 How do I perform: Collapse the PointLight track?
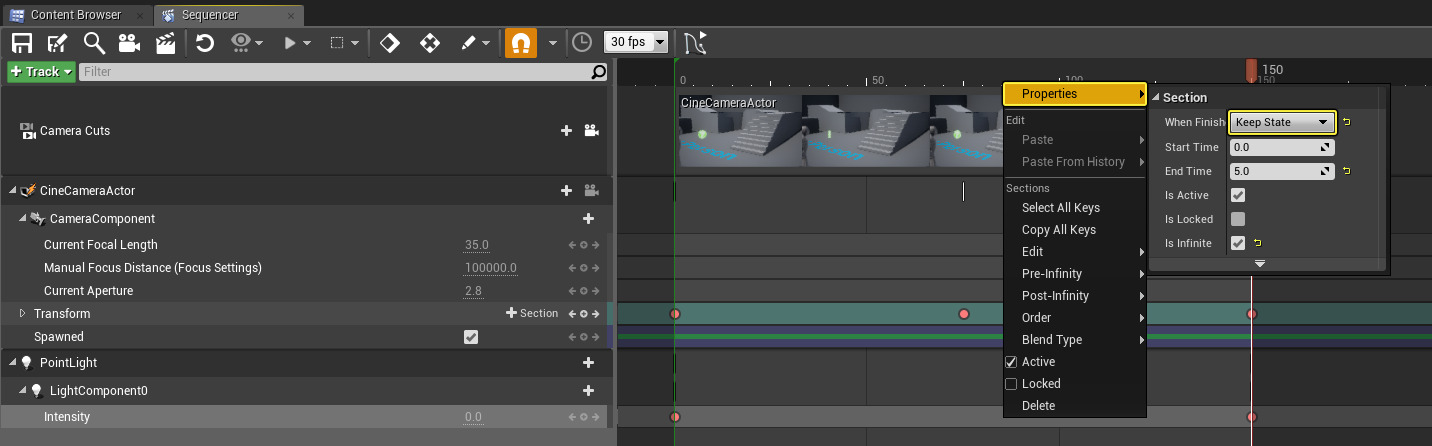13,363
